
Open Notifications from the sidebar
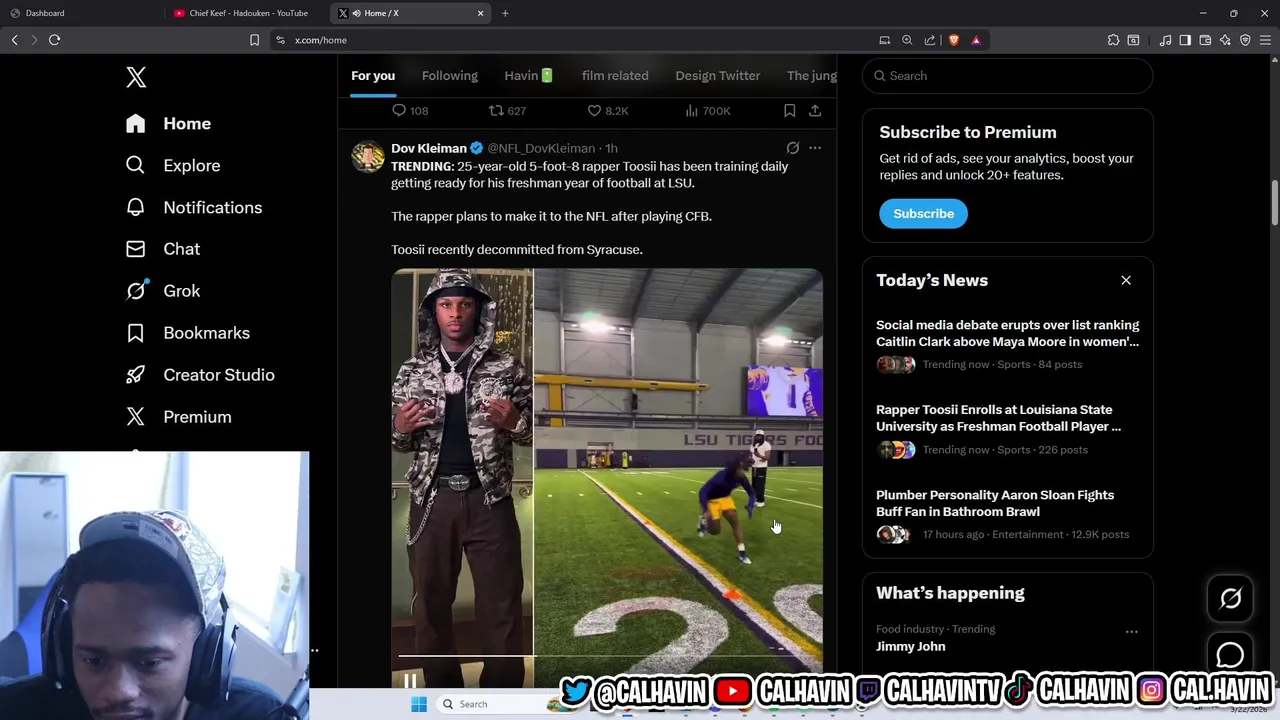[193, 208]
